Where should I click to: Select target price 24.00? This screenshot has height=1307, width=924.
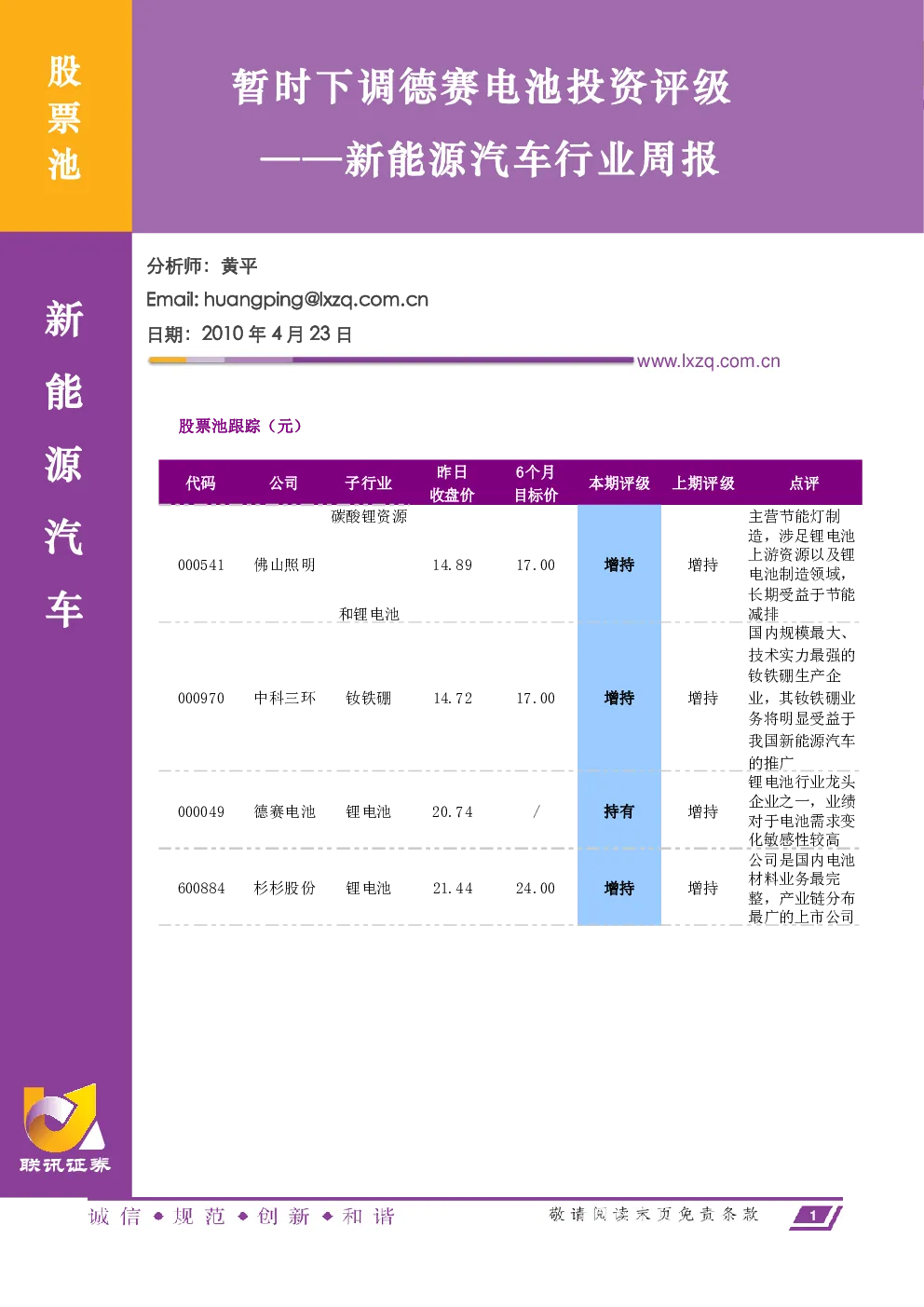[x=536, y=889]
